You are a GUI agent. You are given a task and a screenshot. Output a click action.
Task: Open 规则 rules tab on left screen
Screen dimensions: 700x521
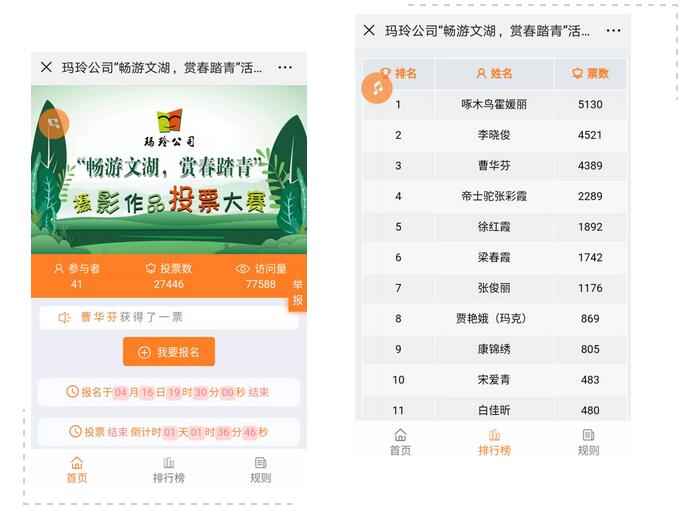coord(260,470)
